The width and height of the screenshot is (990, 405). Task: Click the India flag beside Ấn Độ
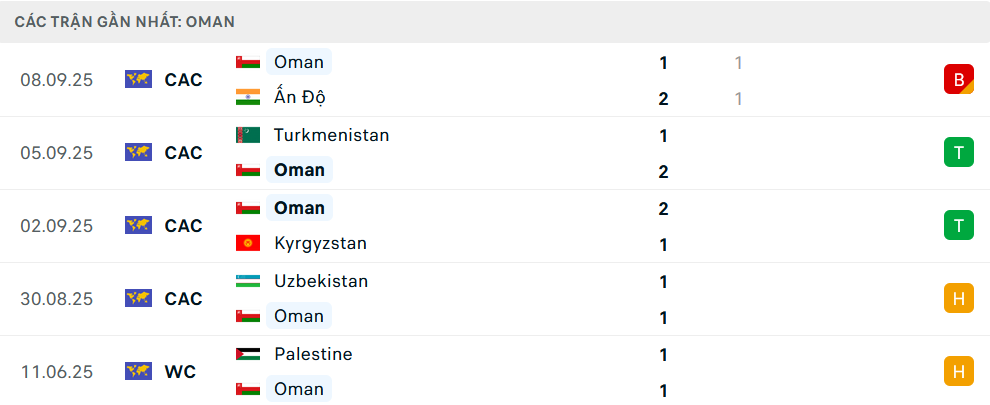click(247, 98)
